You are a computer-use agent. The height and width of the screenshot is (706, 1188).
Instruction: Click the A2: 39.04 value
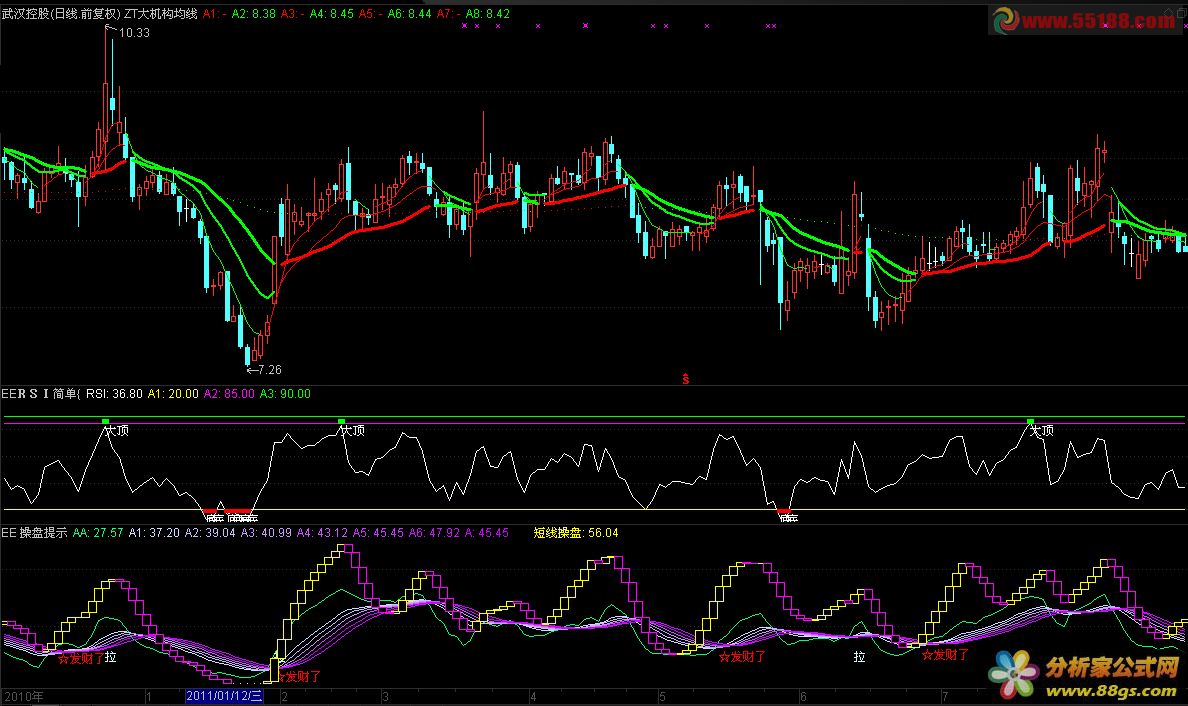click(x=210, y=533)
